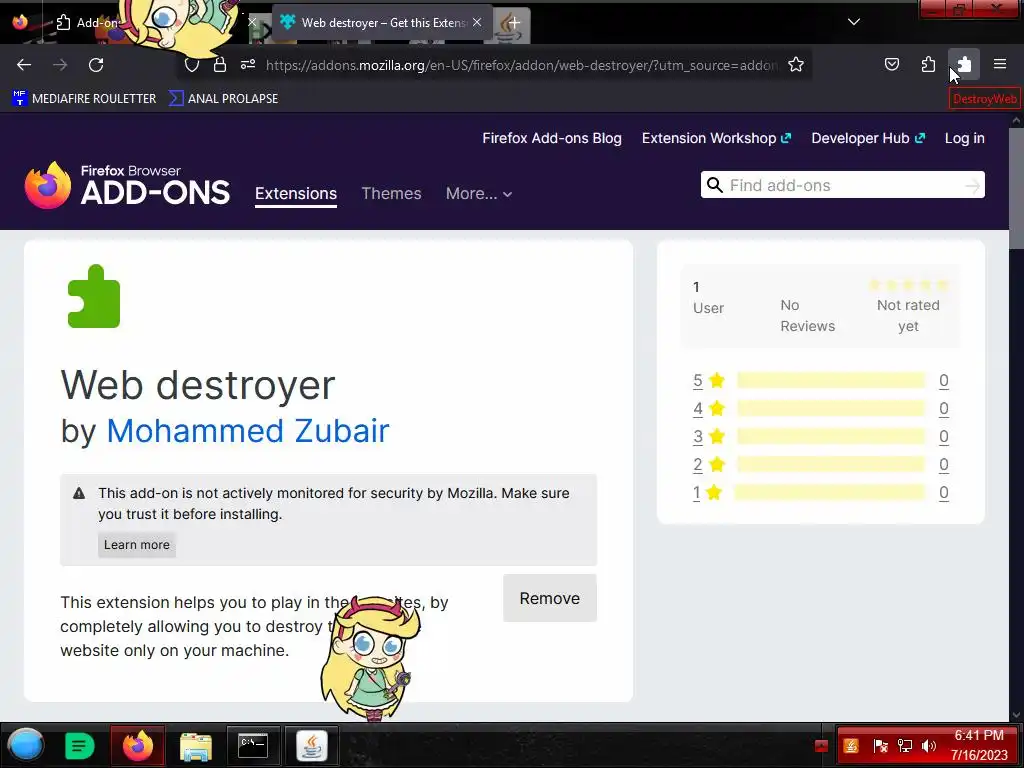This screenshot has height=768, width=1024.
Task: Click the search magnifier icon
Action: point(715,185)
